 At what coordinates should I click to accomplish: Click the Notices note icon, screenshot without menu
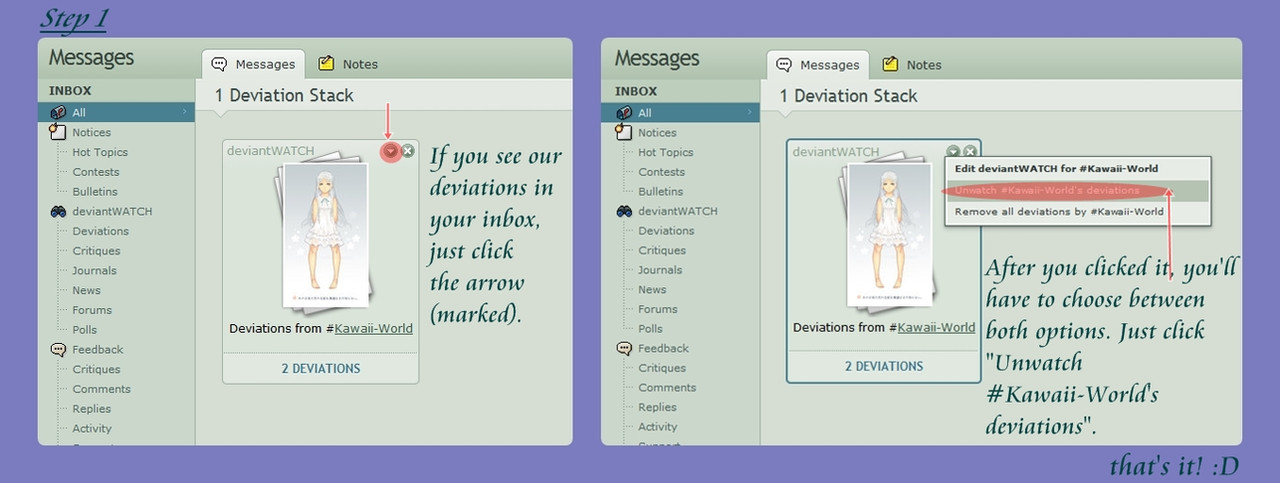click(58, 132)
